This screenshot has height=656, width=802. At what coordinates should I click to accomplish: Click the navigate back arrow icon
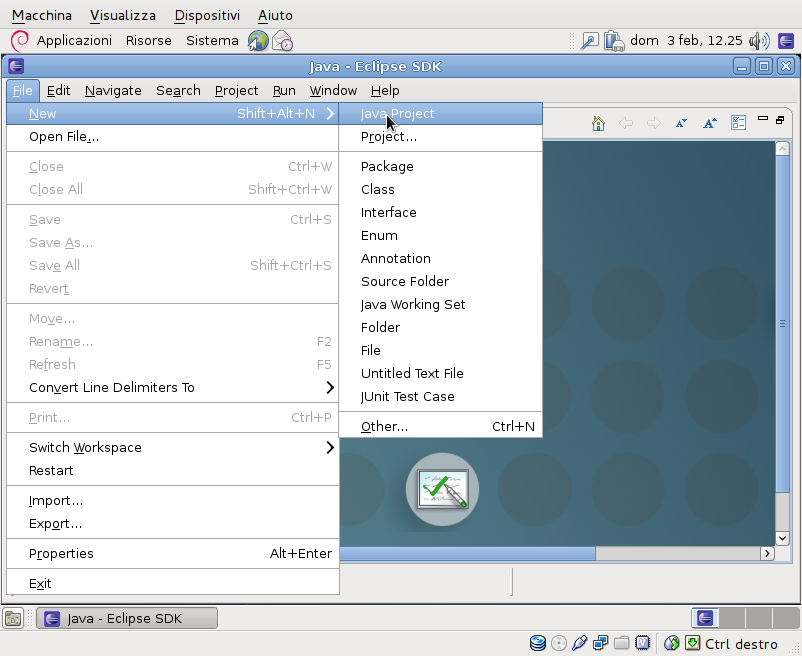point(626,123)
